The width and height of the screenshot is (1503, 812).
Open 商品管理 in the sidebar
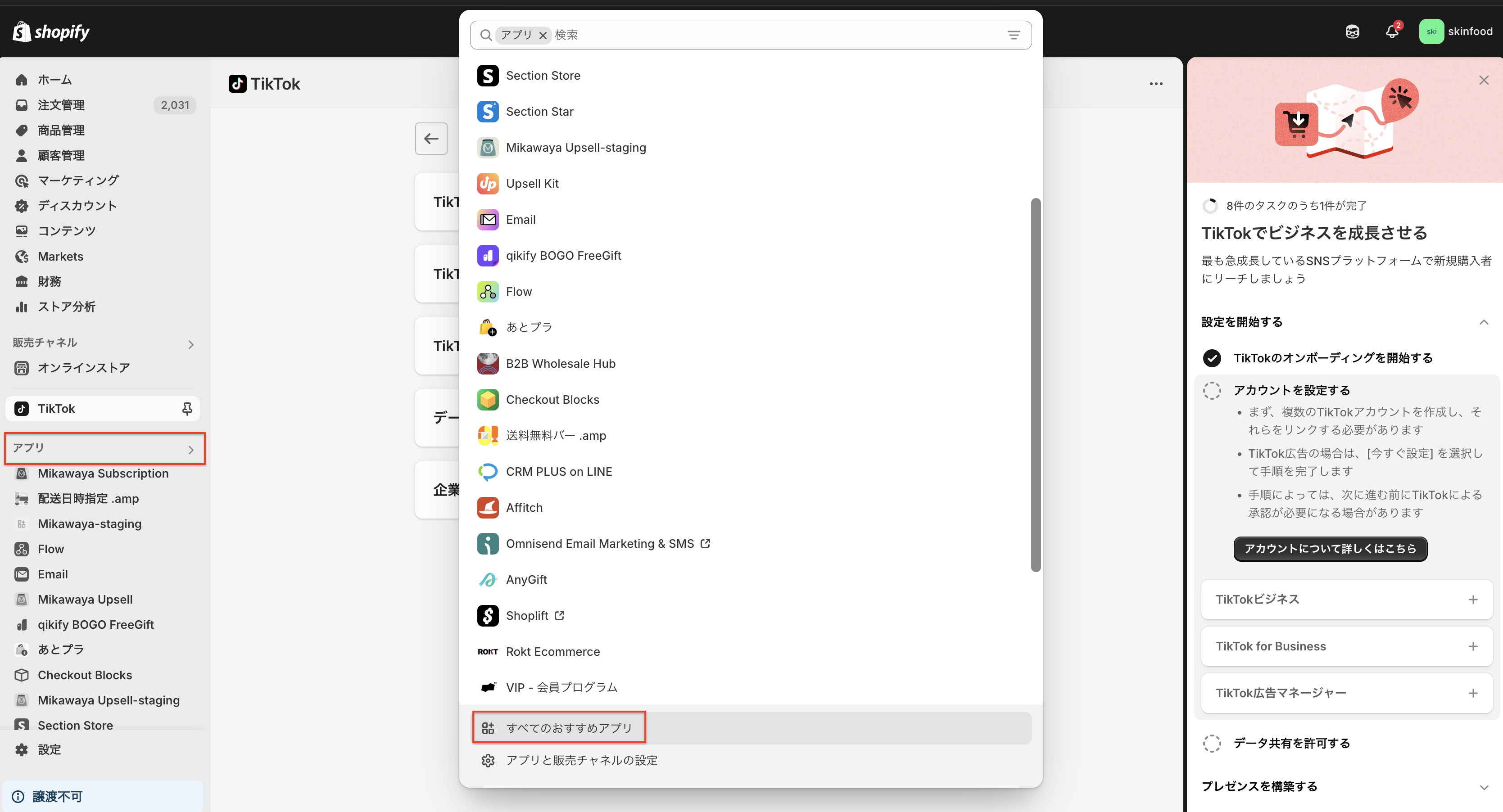(x=103, y=130)
